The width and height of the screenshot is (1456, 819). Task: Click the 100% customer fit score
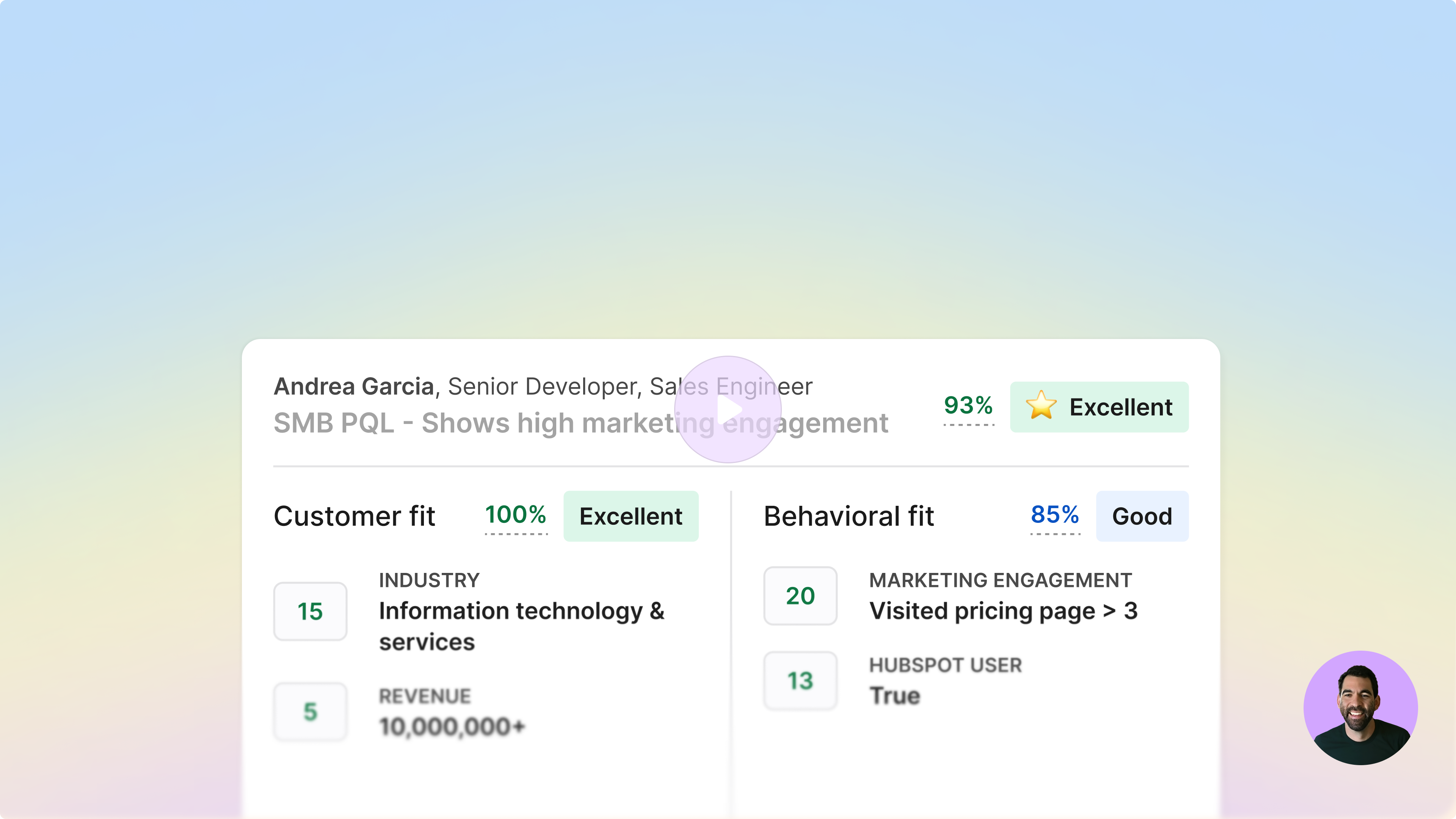(x=516, y=515)
